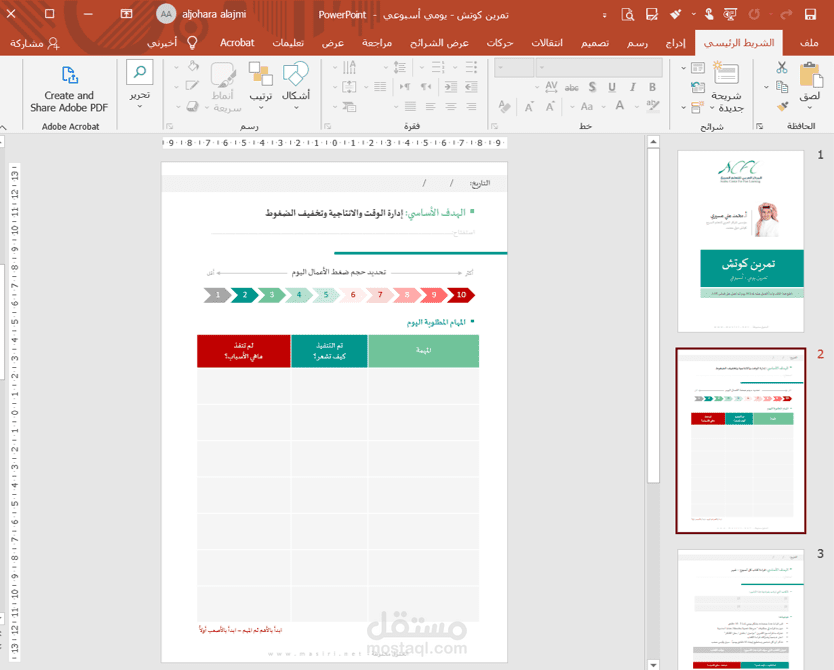Expand the Shapes (أشكال) dropdown arrow
The image size is (834, 670).
296,108
